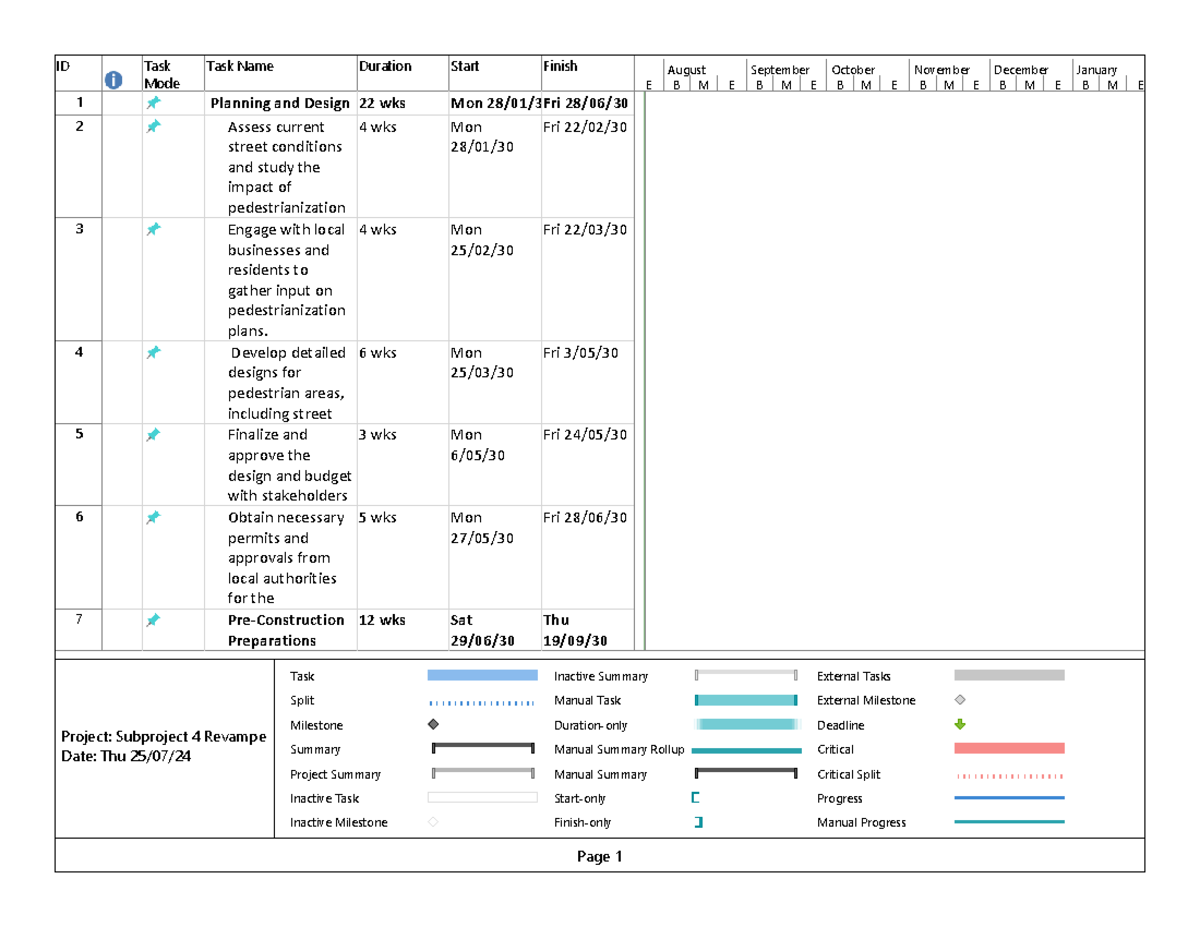
Task: Click the red Critical bar swatch
Action: click(1009, 749)
